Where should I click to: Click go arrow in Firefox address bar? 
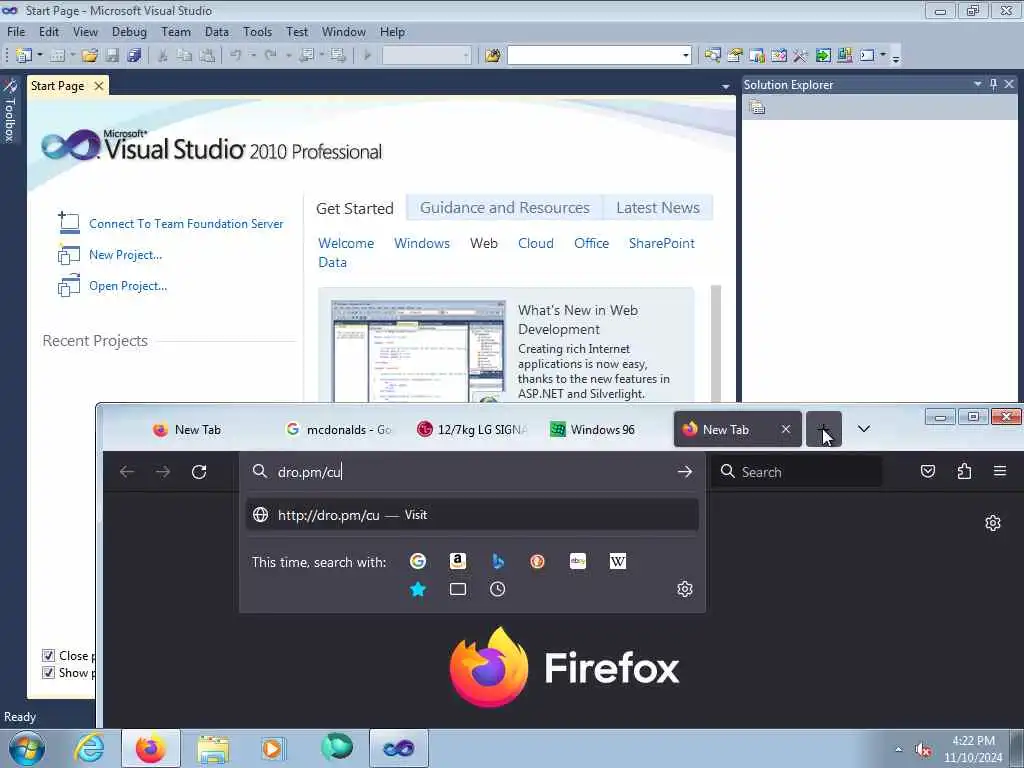coord(684,472)
